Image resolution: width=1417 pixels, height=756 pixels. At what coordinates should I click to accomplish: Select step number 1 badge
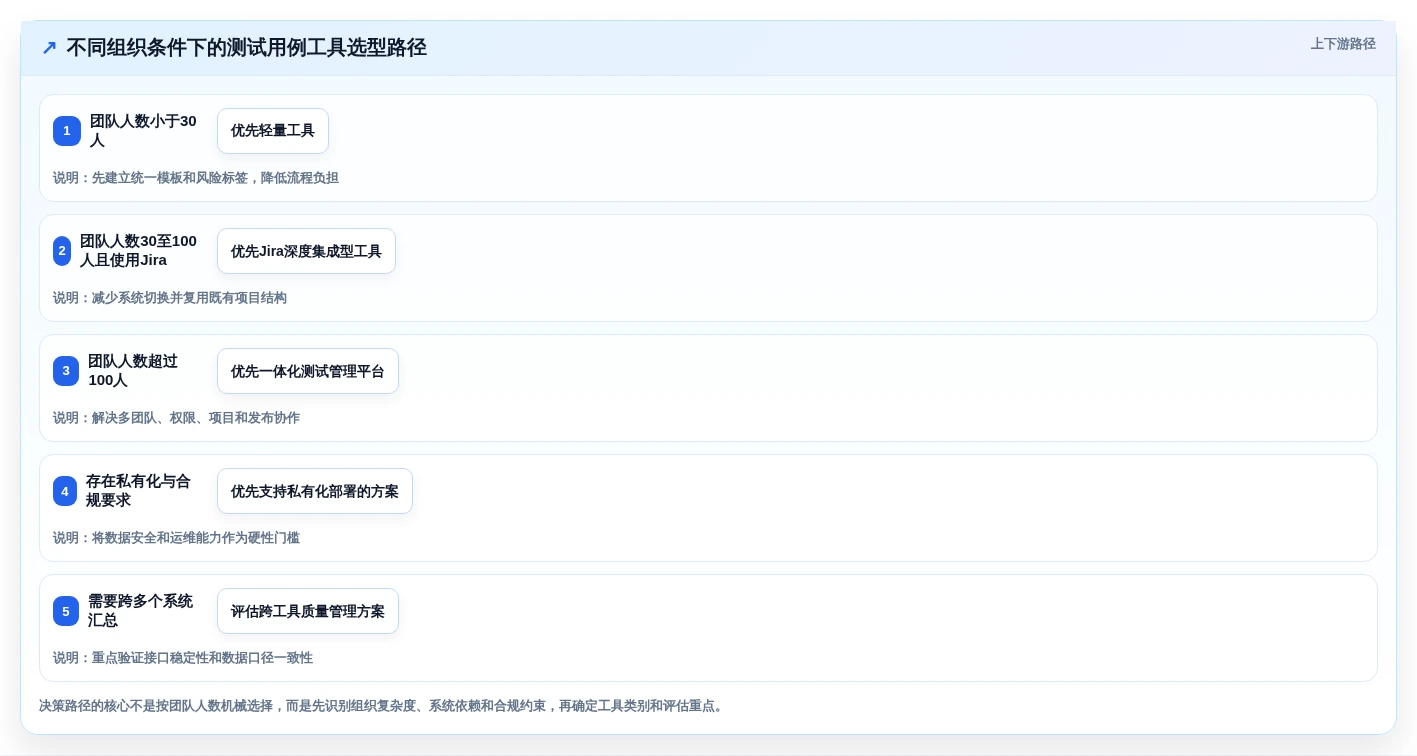(67, 131)
